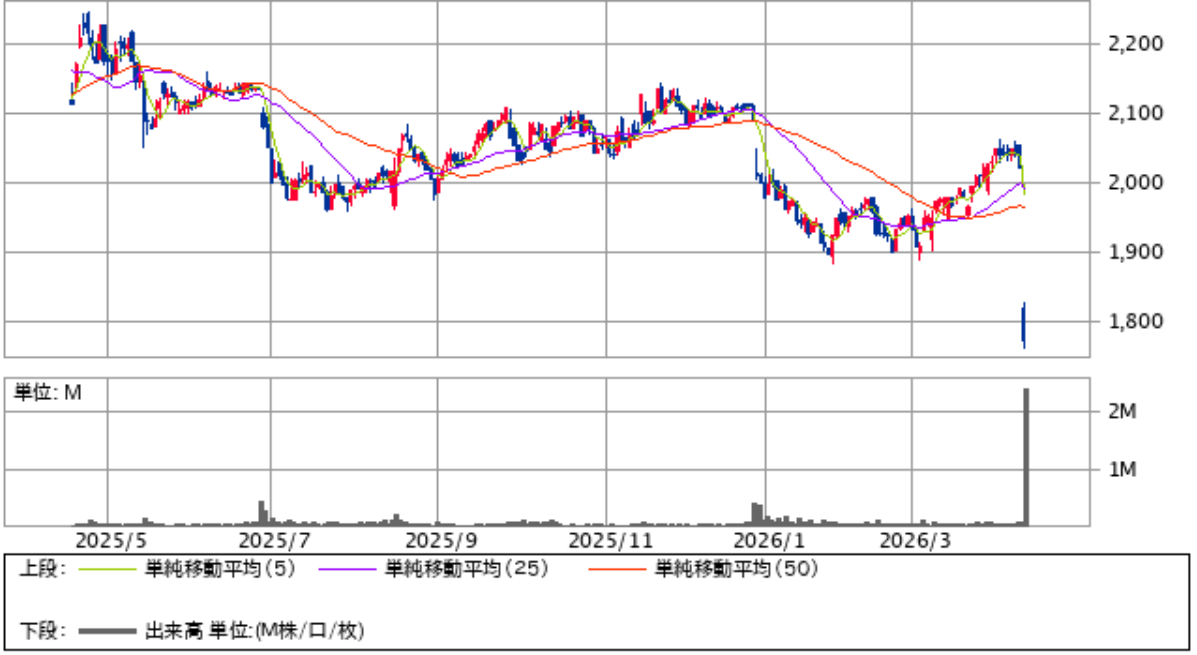The height and width of the screenshot is (655, 1197).
Task: Click the 2025/9 date label
Action: pyautogui.click(x=439, y=541)
